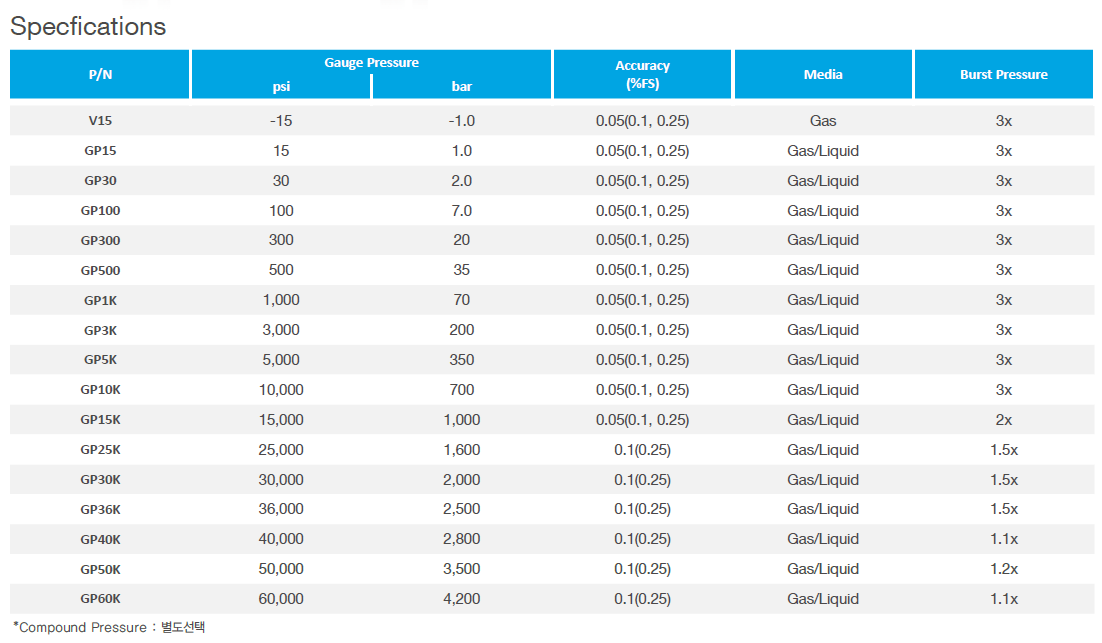This screenshot has width=1102, height=643.
Task: Select the GP100 part number cell
Action: (100, 211)
